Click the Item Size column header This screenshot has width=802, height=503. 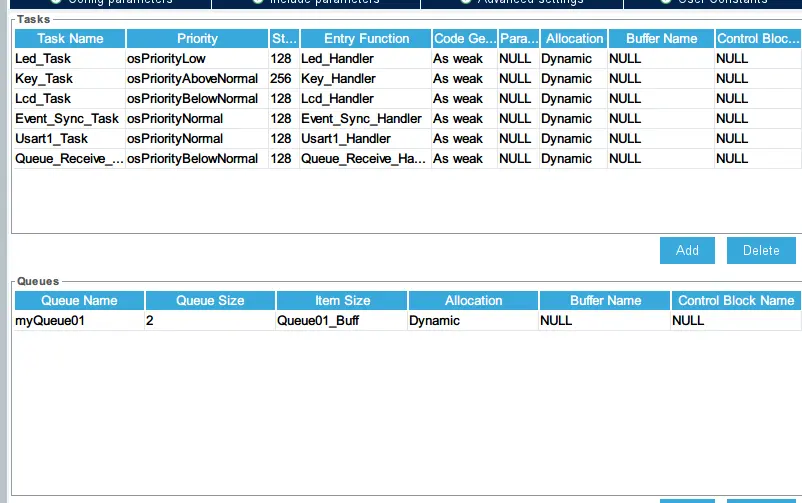(x=342, y=300)
